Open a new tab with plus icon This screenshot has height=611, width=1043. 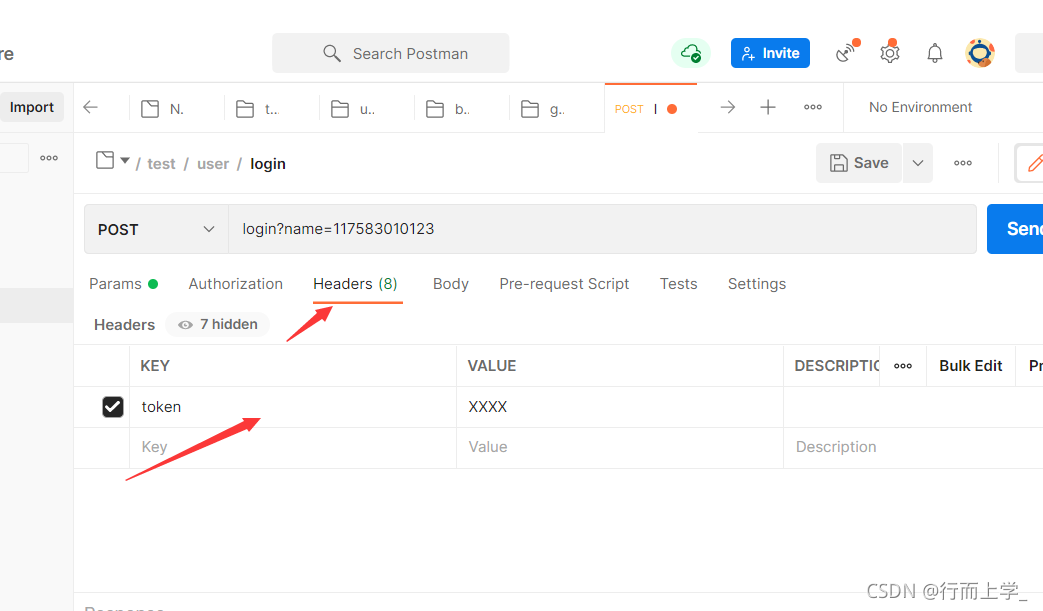(768, 107)
